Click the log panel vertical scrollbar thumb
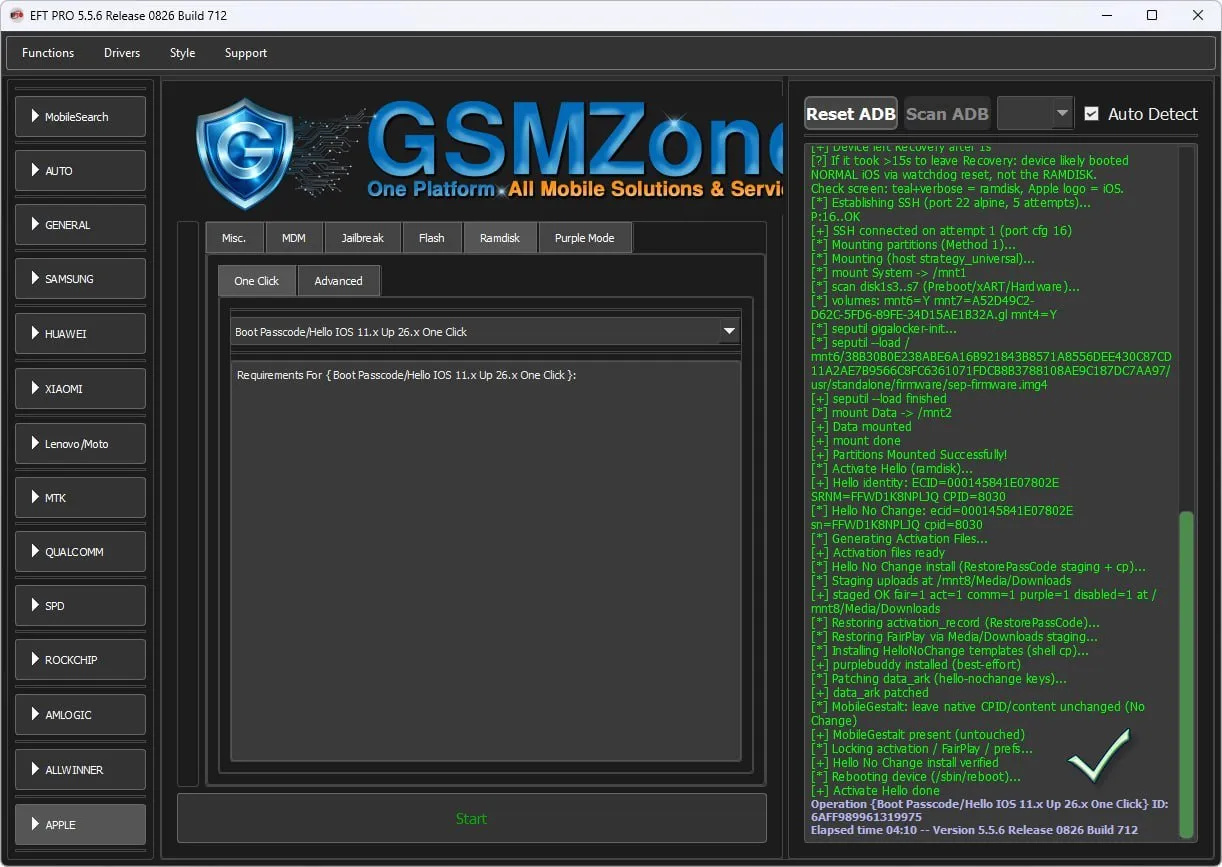 (1187, 674)
